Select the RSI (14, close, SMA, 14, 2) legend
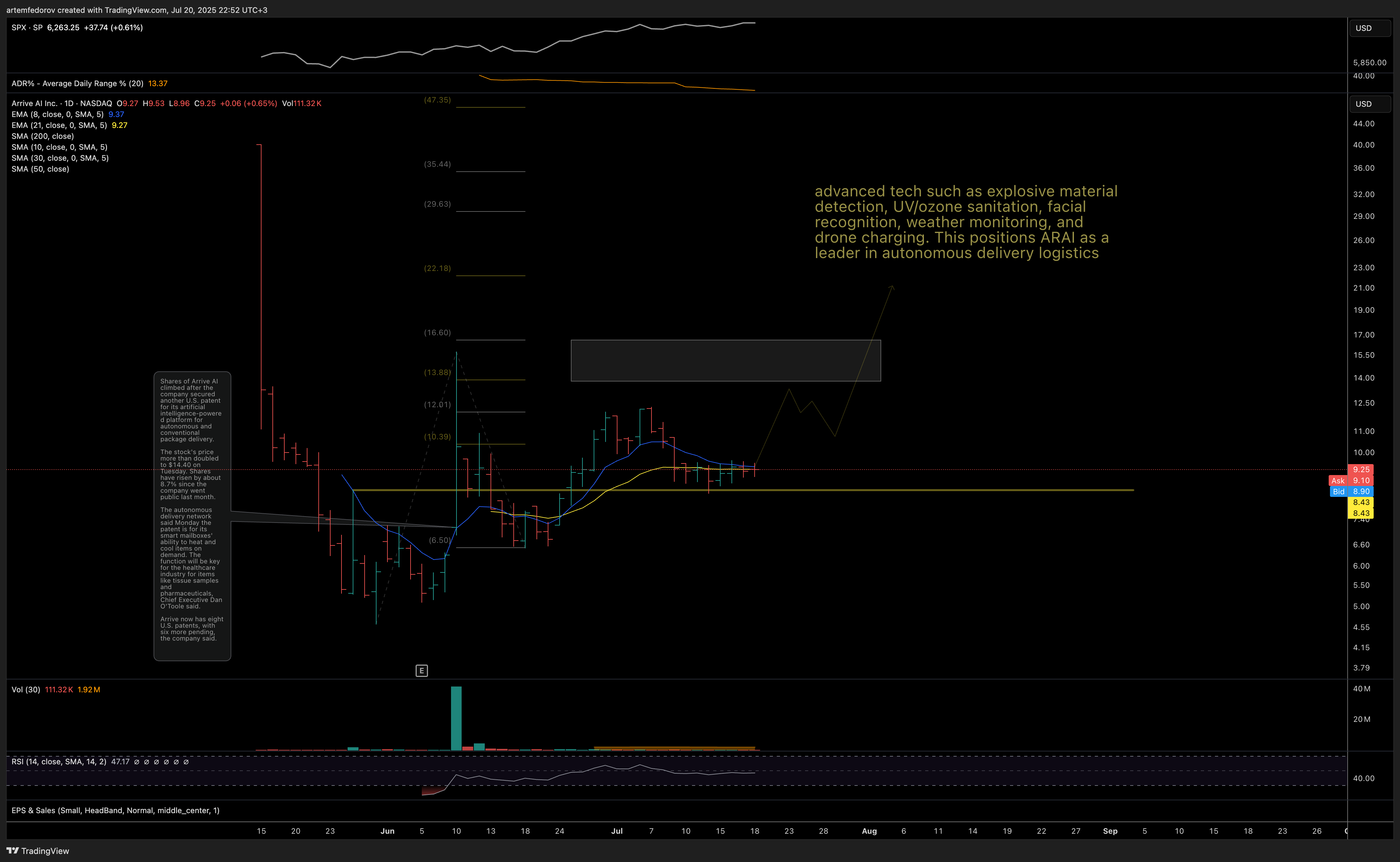The width and height of the screenshot is (1400, 862). click(59, 762)
